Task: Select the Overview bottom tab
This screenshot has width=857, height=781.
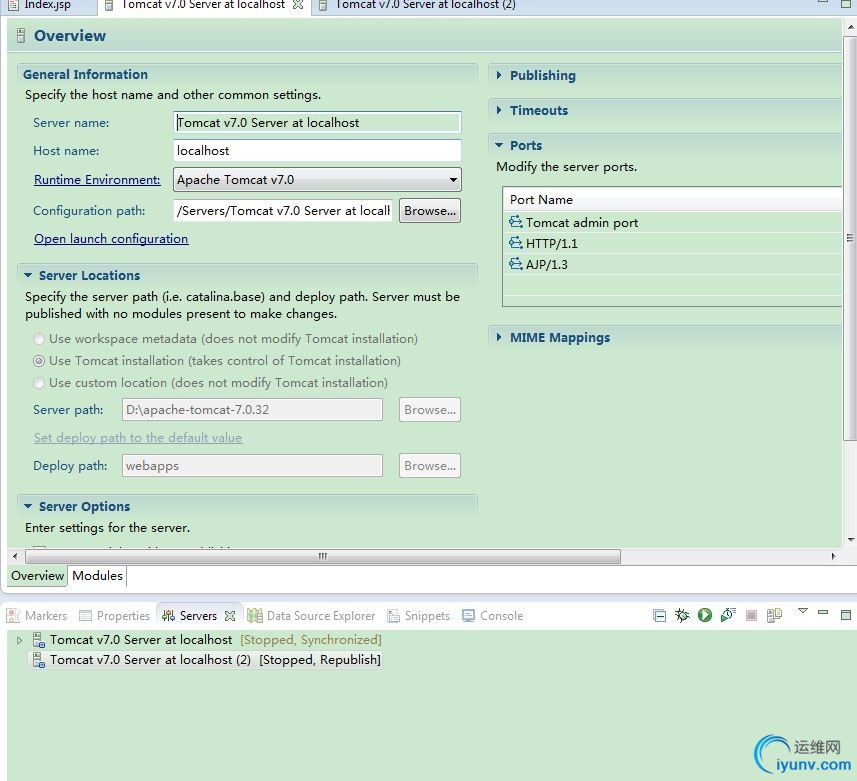Action: click(x=37, y=576)
